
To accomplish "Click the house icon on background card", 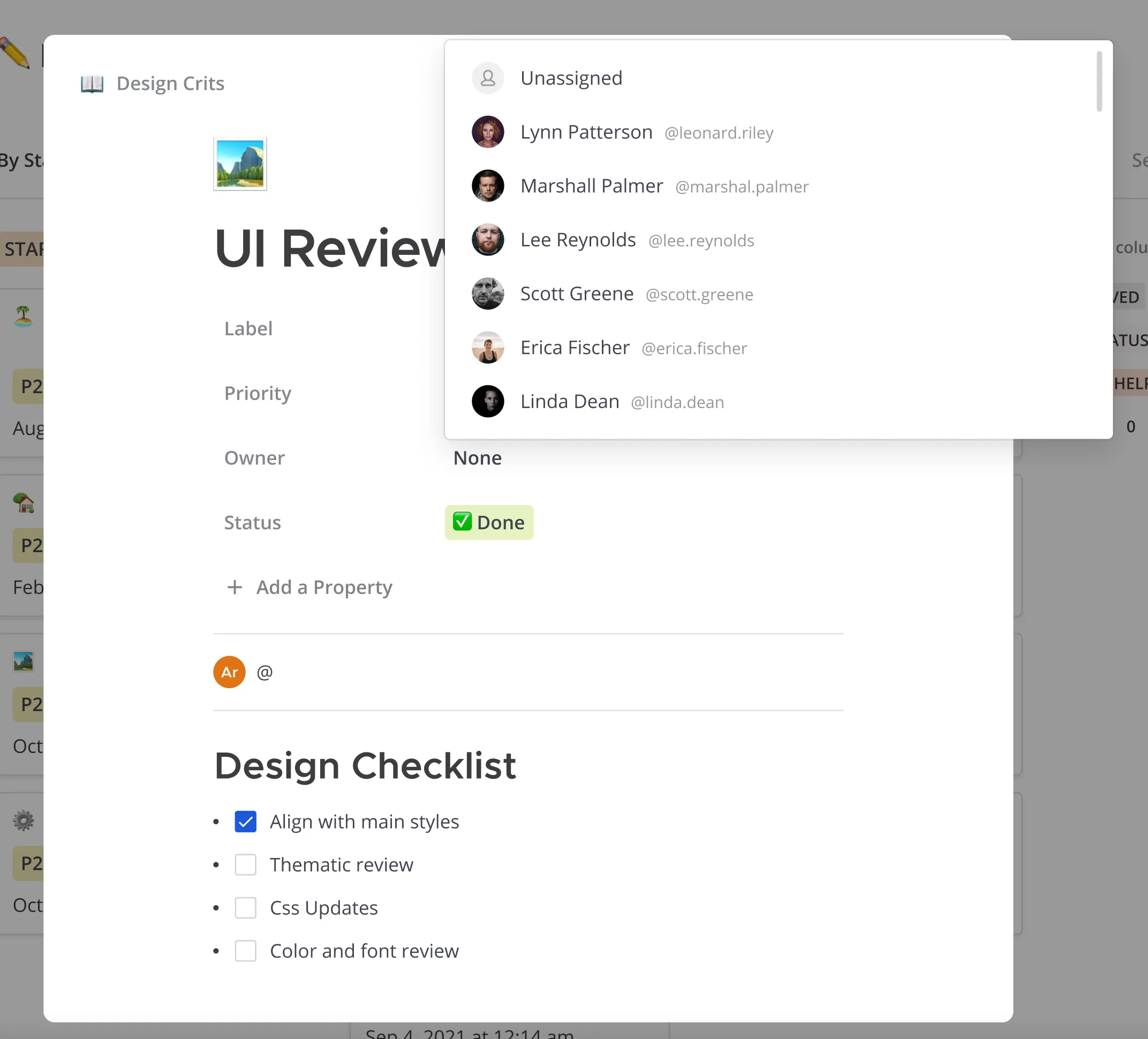I will point(24,502).
